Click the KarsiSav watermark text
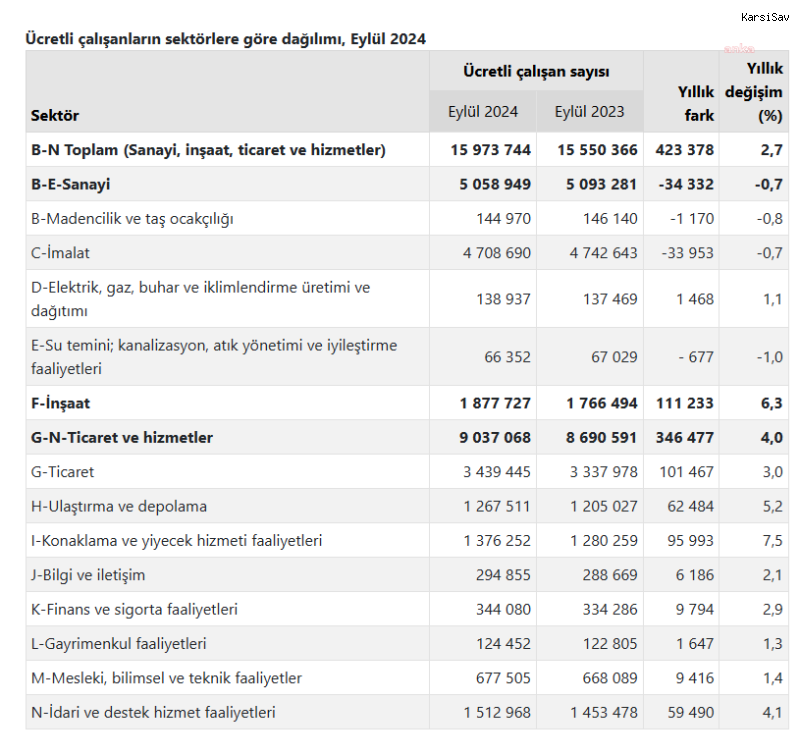 (x=765, y=17)
